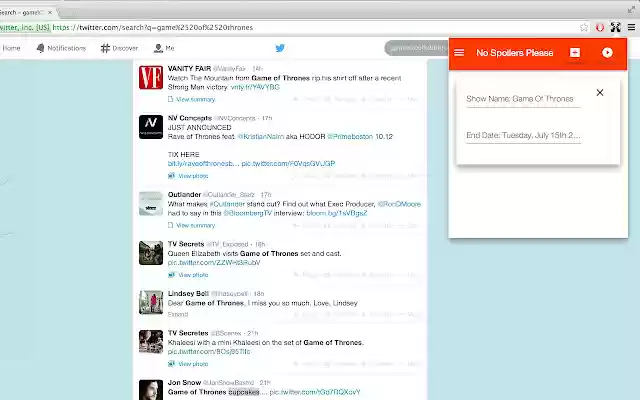Open @Primeboston mention link
Viewport: 640px width, 400px height.
click(x=350, y=136)
